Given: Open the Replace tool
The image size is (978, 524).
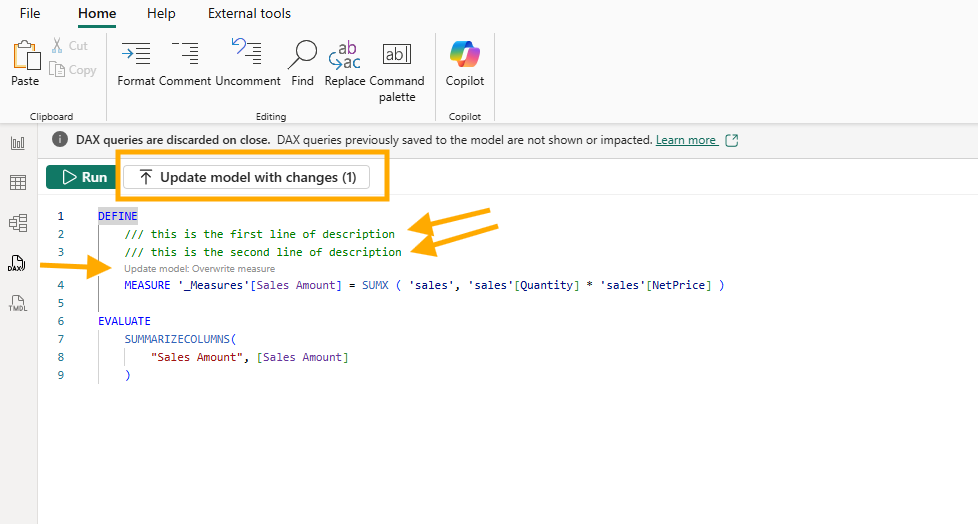Looking at the screenshot, I should click(345, 63).
